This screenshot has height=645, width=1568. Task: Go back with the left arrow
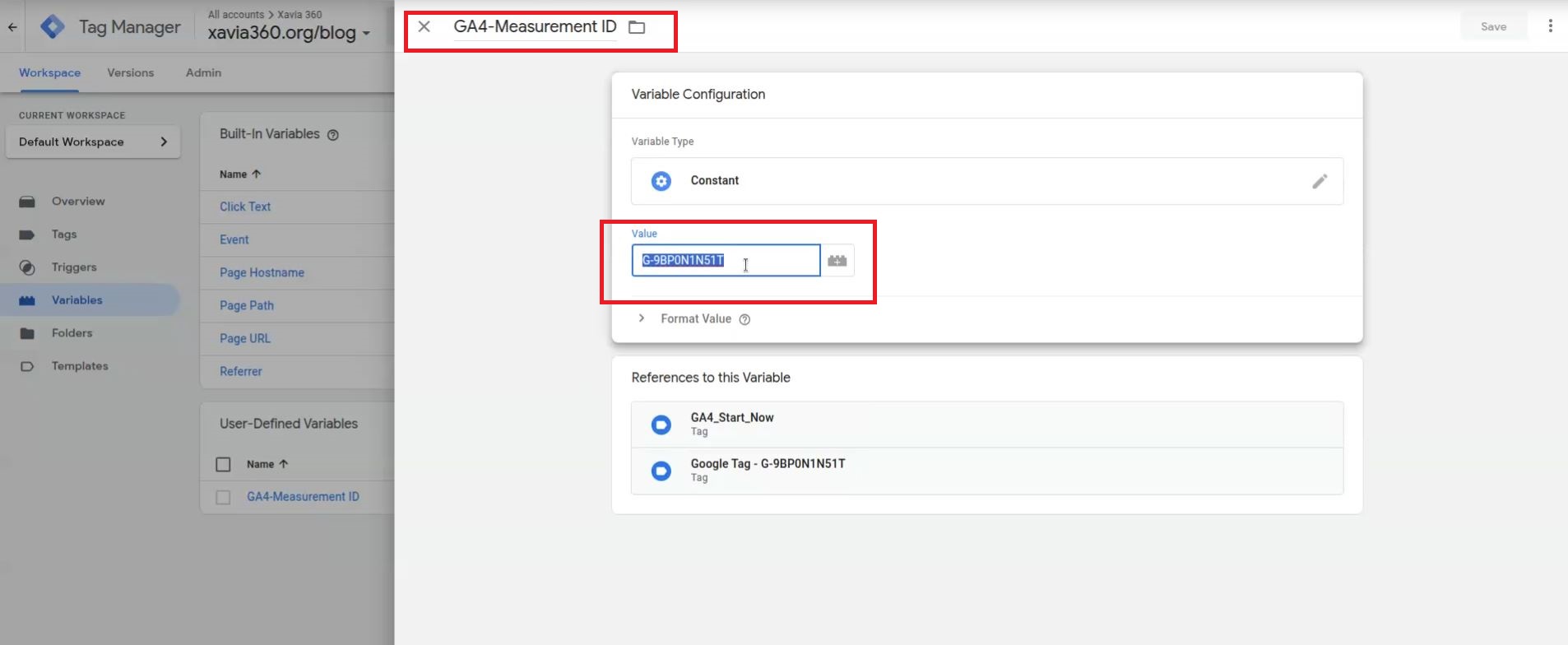[12, 27]
